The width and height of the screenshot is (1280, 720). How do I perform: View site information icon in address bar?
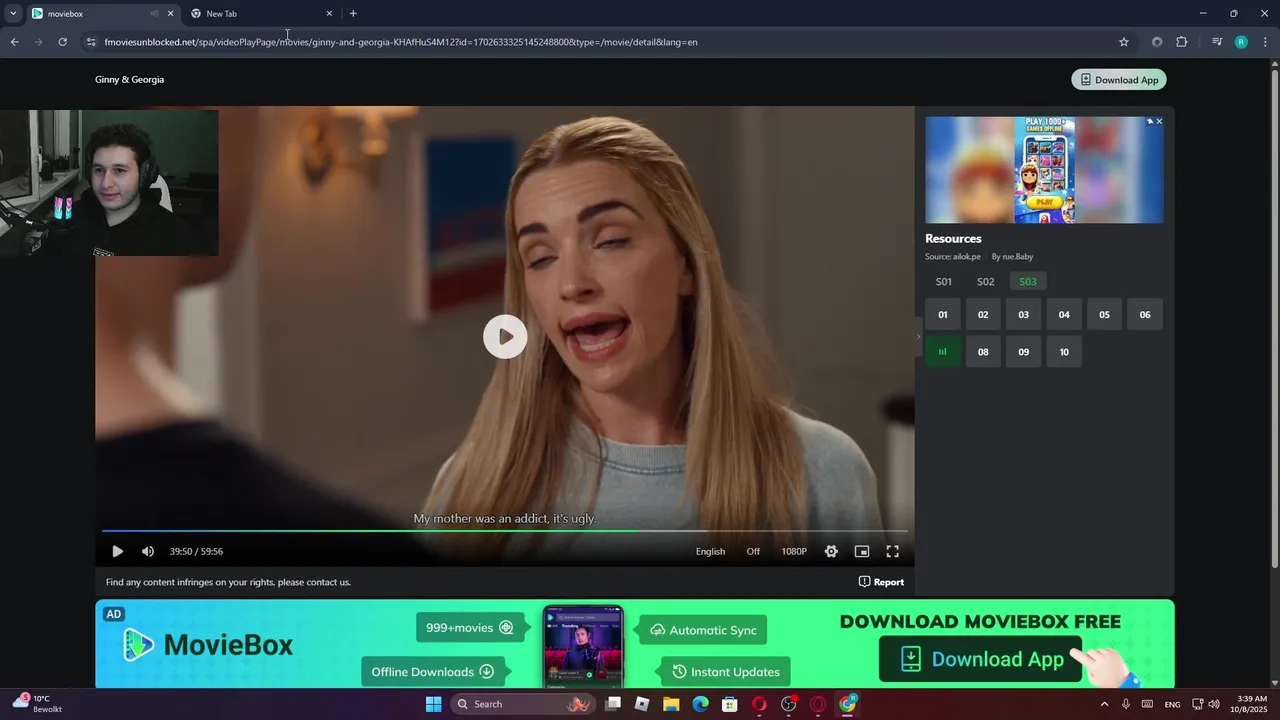coord(91,42)
